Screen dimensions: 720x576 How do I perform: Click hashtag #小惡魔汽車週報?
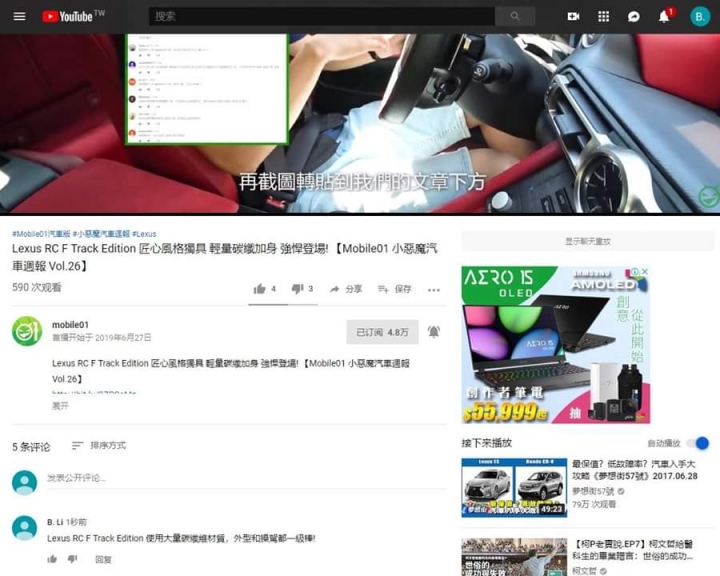(101, 234)
